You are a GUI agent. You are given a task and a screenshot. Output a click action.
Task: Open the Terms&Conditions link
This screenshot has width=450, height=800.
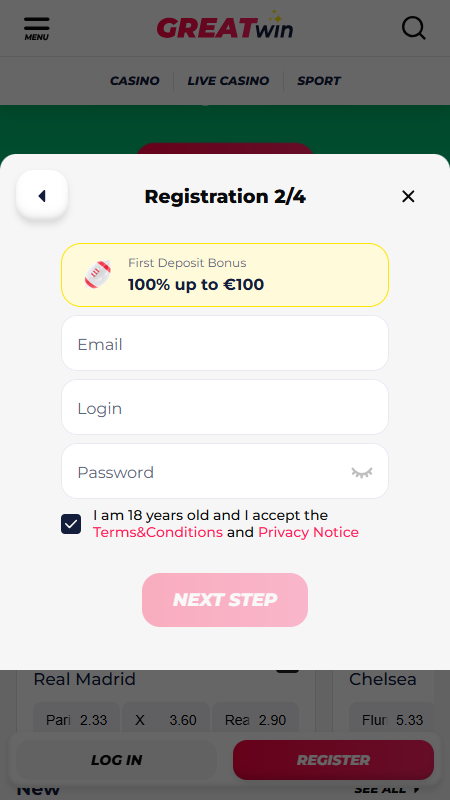pos(158,533)
